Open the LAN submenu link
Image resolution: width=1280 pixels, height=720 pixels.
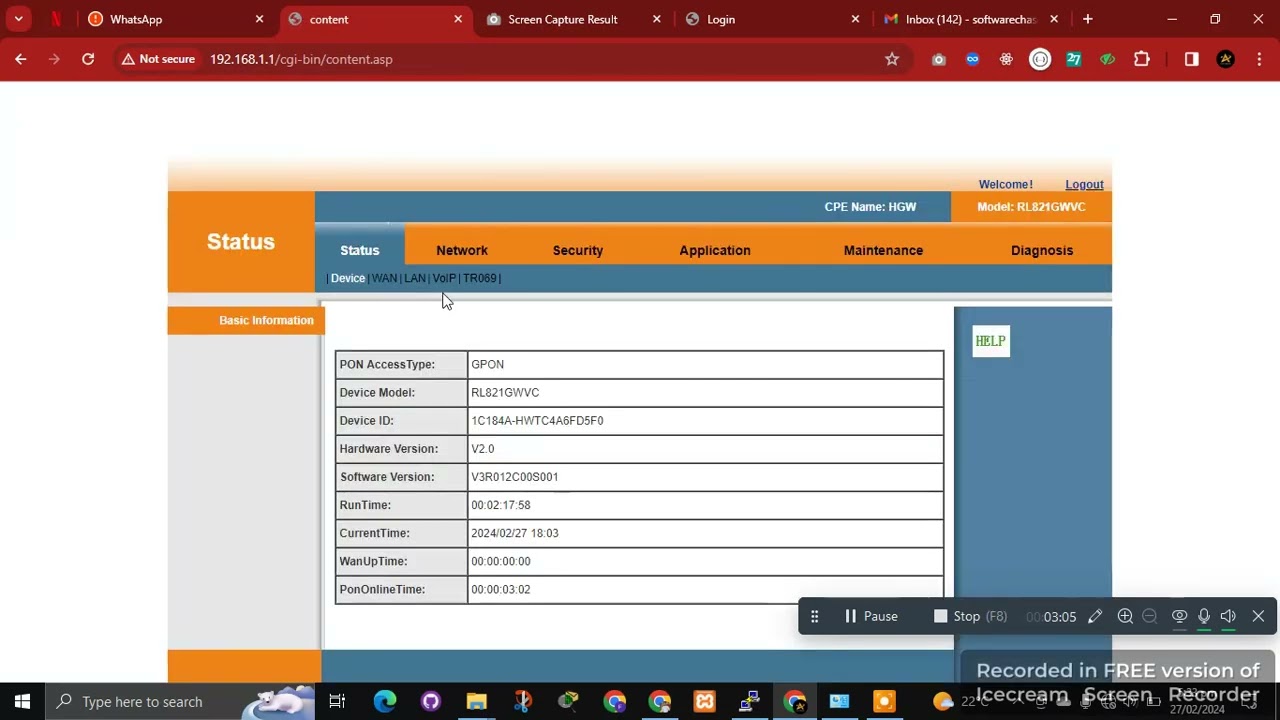pos(415,278)
